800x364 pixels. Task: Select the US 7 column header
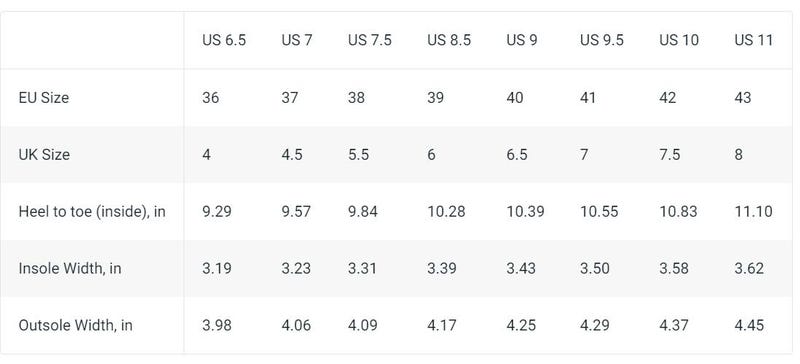296,40
